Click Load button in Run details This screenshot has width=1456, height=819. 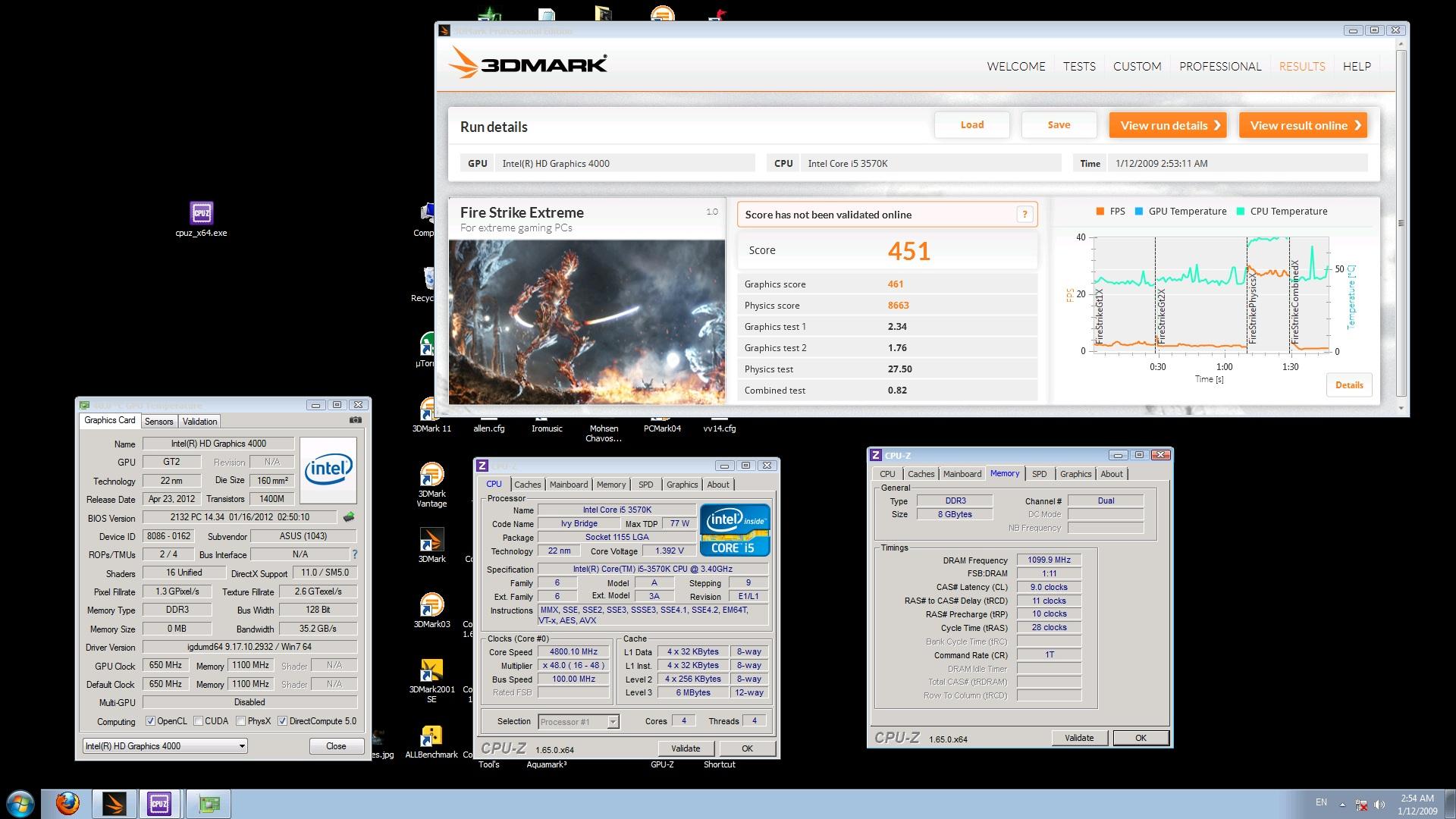coord(972,125)
